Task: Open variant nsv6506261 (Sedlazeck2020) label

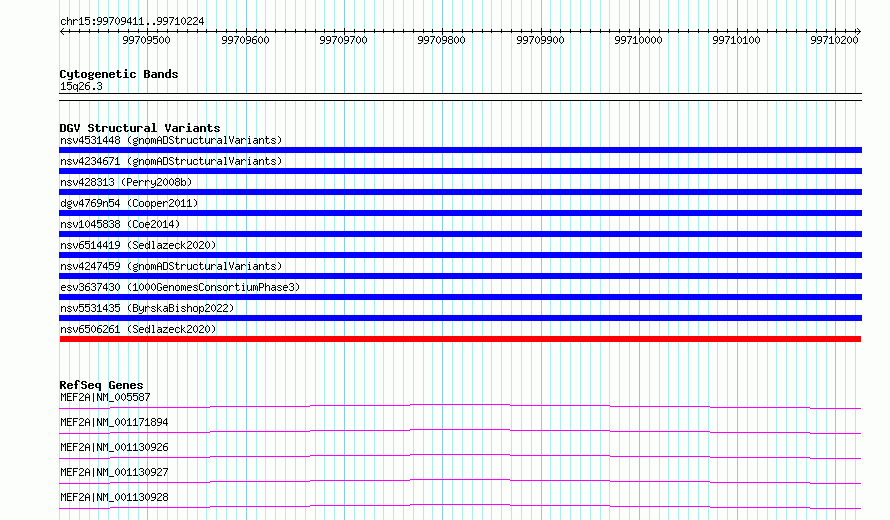Action: click(x=138, y=329)
